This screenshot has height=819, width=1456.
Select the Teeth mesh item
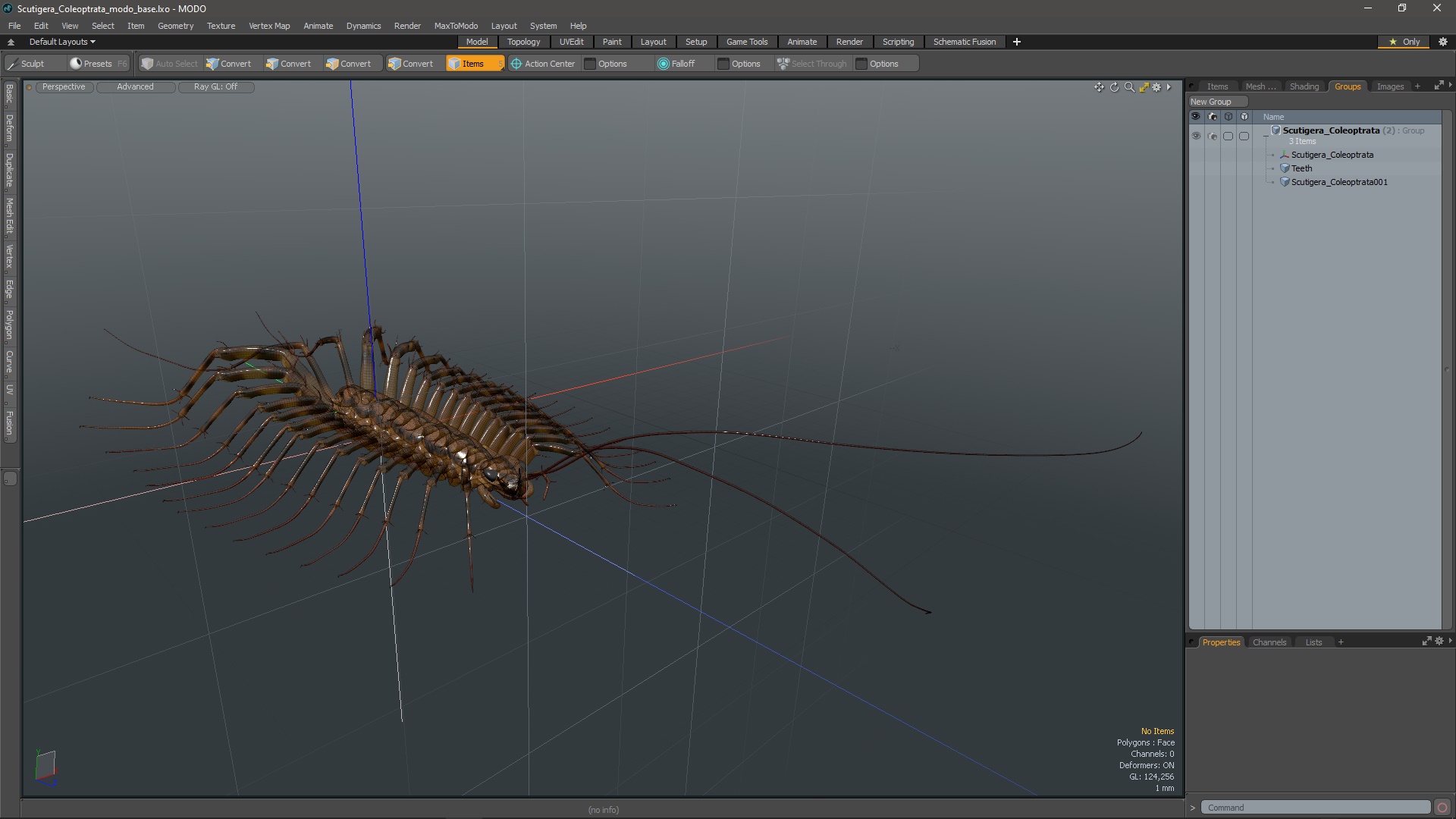pyautogui.click(x=1301, y=168)
